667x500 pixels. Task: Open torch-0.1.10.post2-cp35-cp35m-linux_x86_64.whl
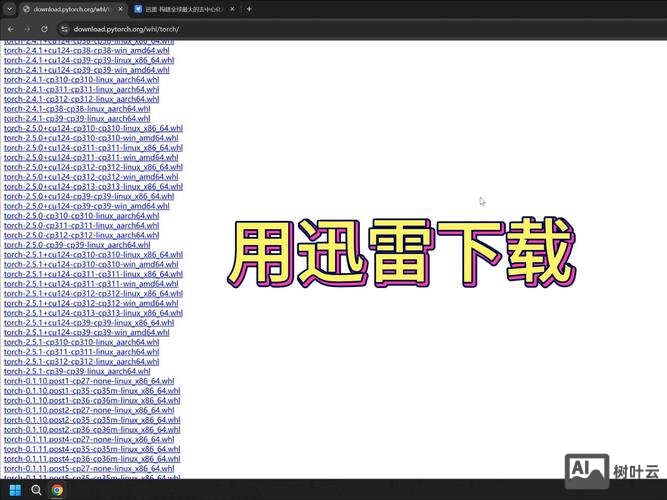tap(92, 420)
